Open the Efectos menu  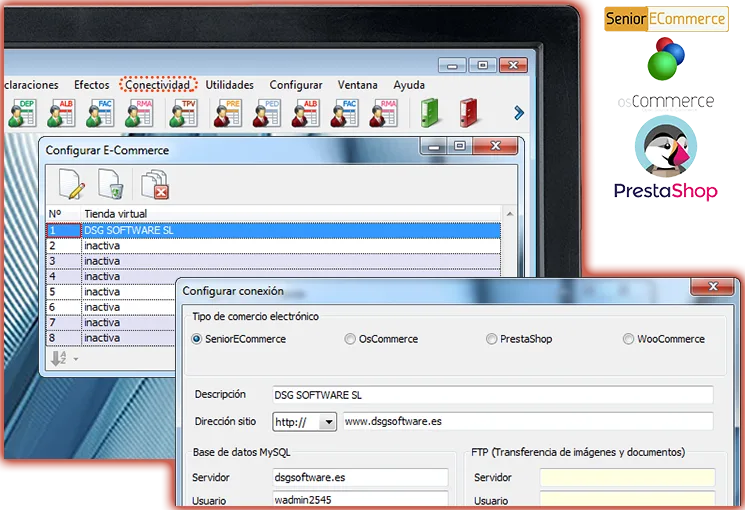click(x=92, y=85)
